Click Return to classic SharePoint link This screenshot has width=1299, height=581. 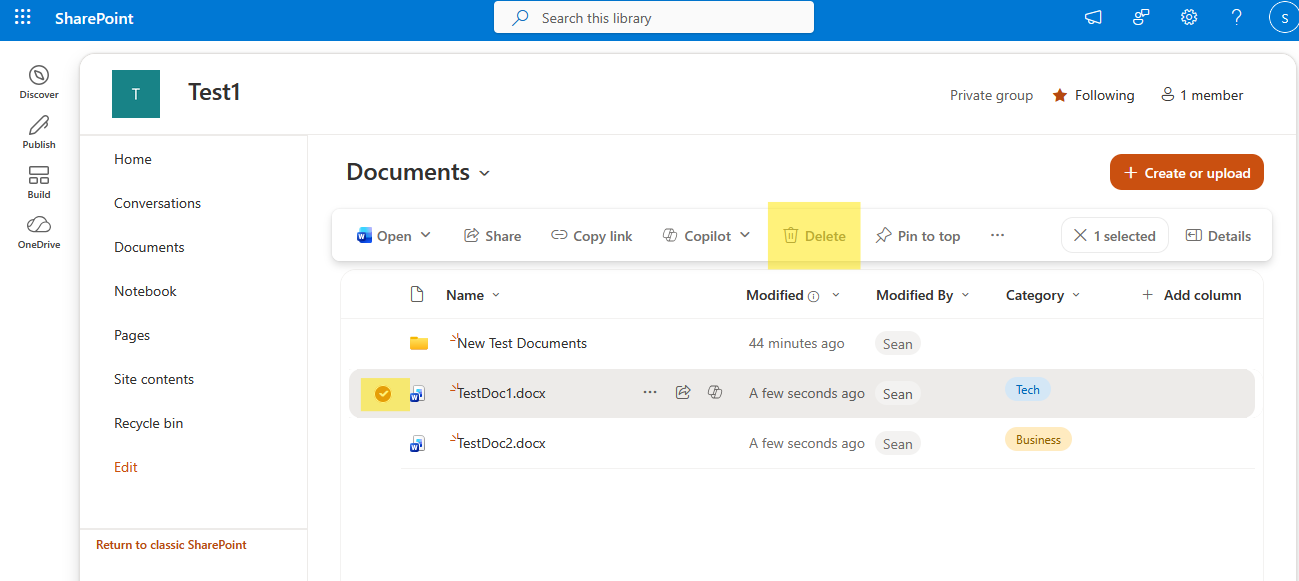171,545
